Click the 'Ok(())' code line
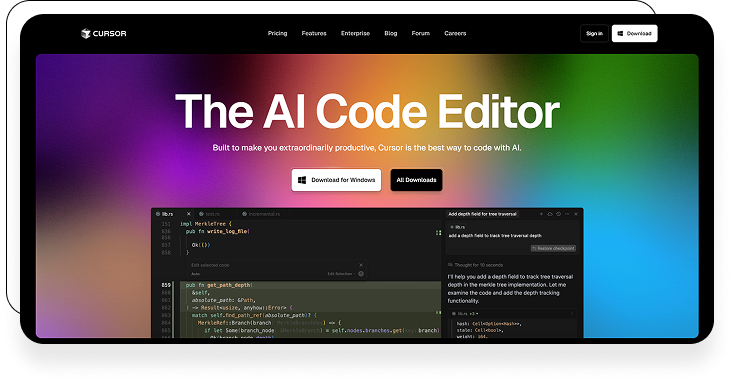The width and height of the screenshot is (734, 384). coord(201,245)
